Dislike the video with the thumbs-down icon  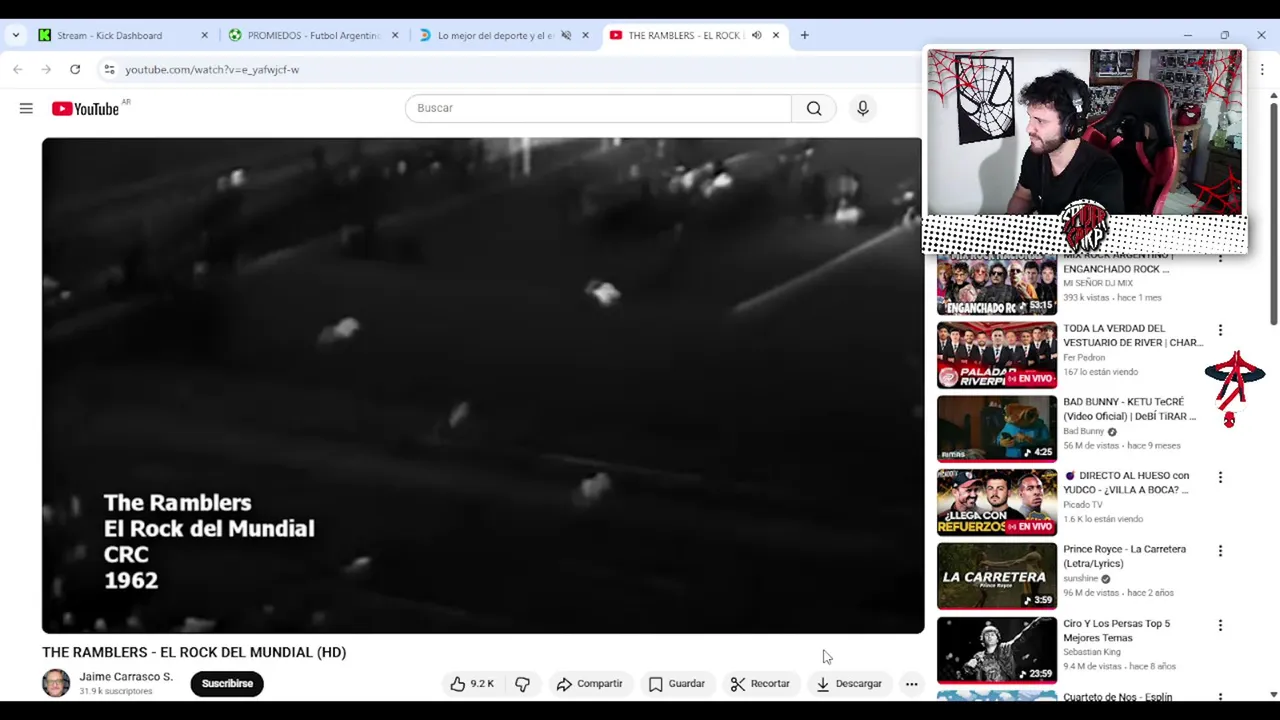(x=522, y=684)
